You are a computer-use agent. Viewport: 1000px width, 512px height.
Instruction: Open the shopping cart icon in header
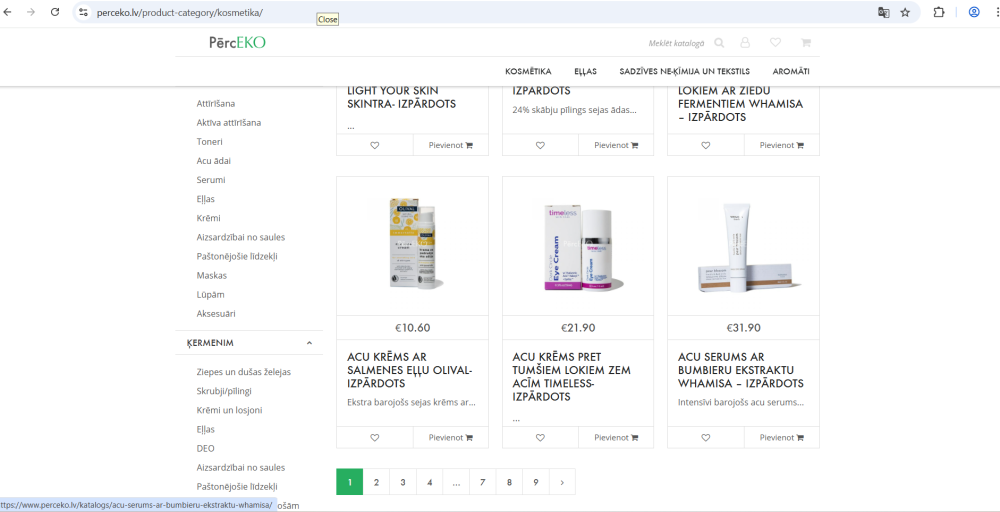[x=805, y=43]
